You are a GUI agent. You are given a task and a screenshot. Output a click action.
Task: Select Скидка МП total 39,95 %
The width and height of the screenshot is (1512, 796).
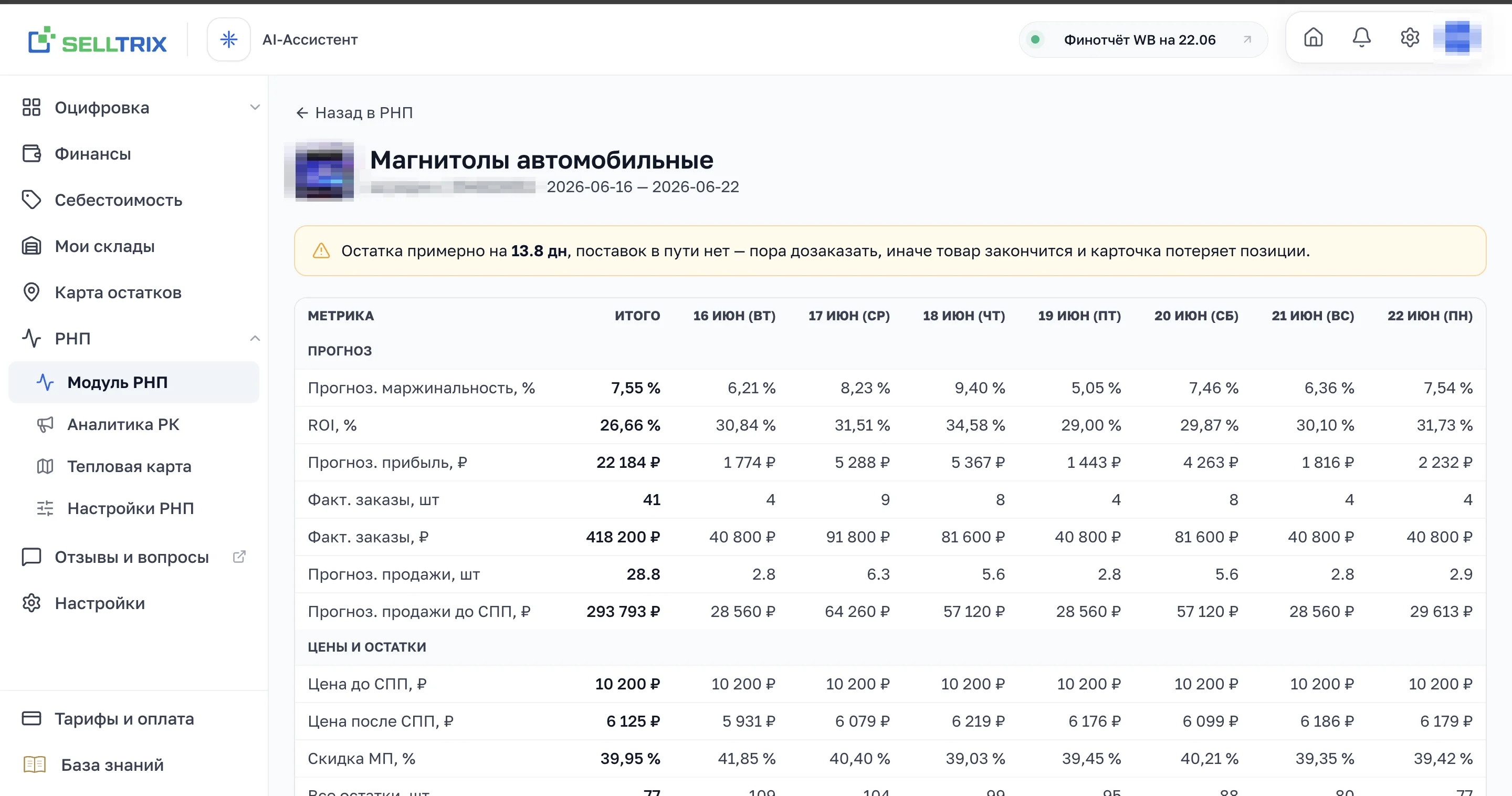point(630,758)
